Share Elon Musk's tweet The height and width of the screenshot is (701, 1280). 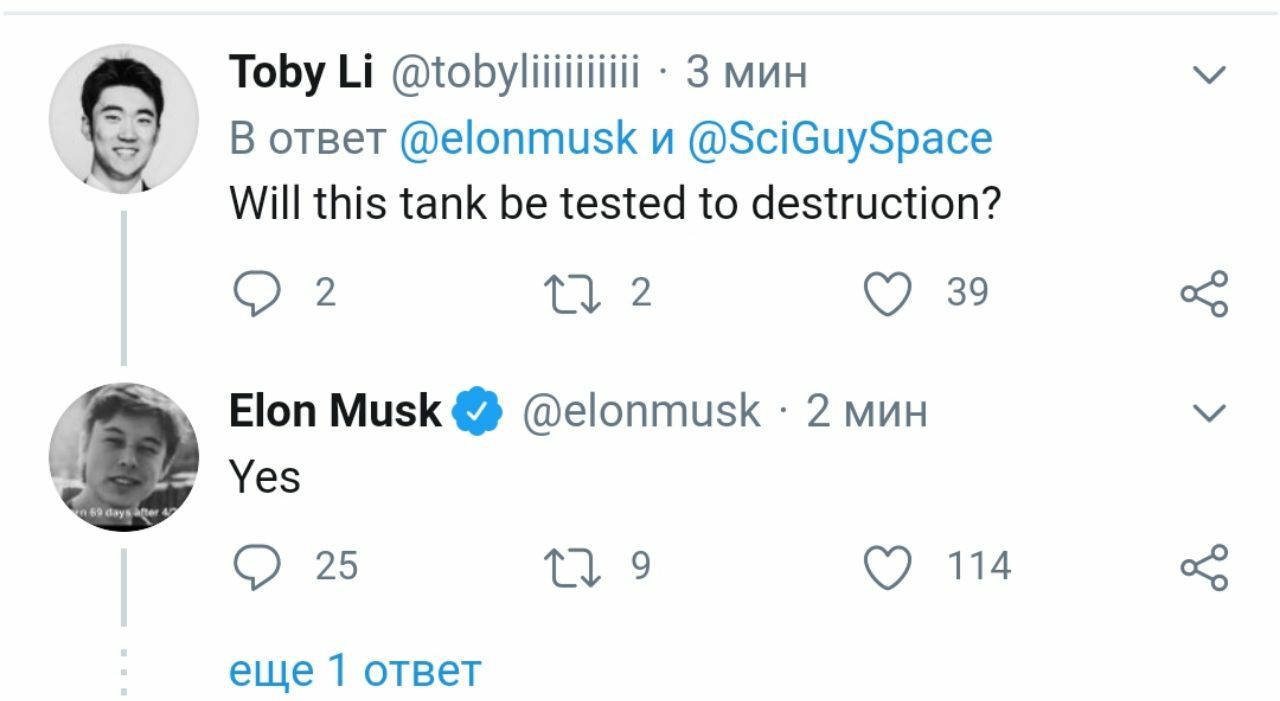point(1203,568)
